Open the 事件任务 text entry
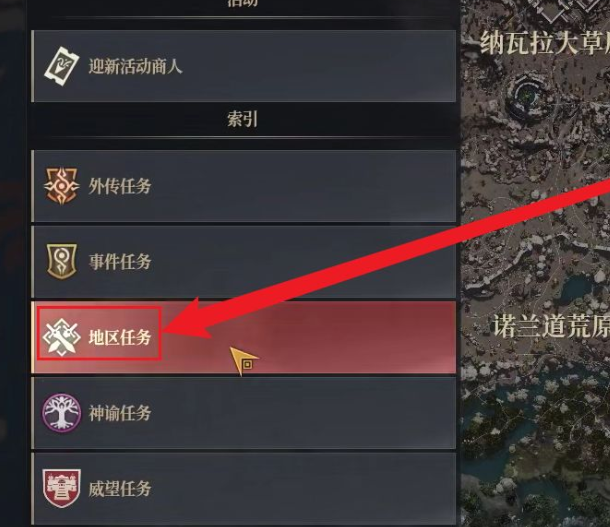 click(x=119, y=261)
